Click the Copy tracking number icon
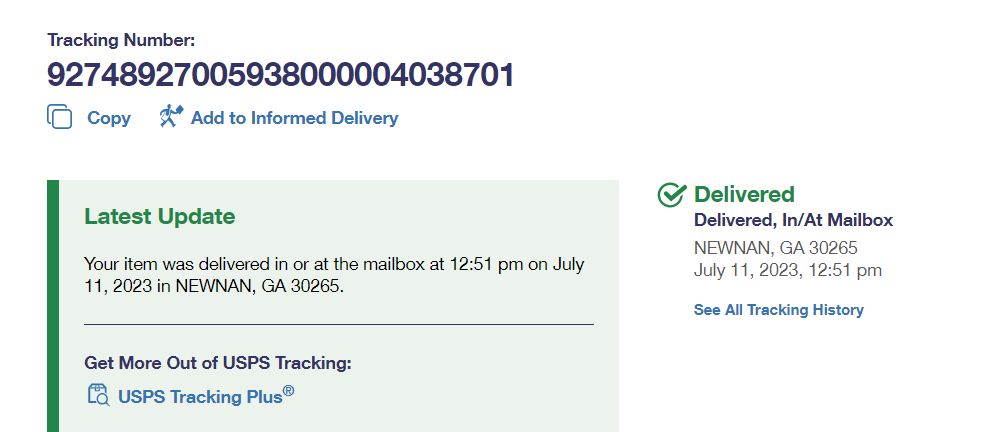The image size is (998, 432). pyautogui.click(x=60, y=117)
